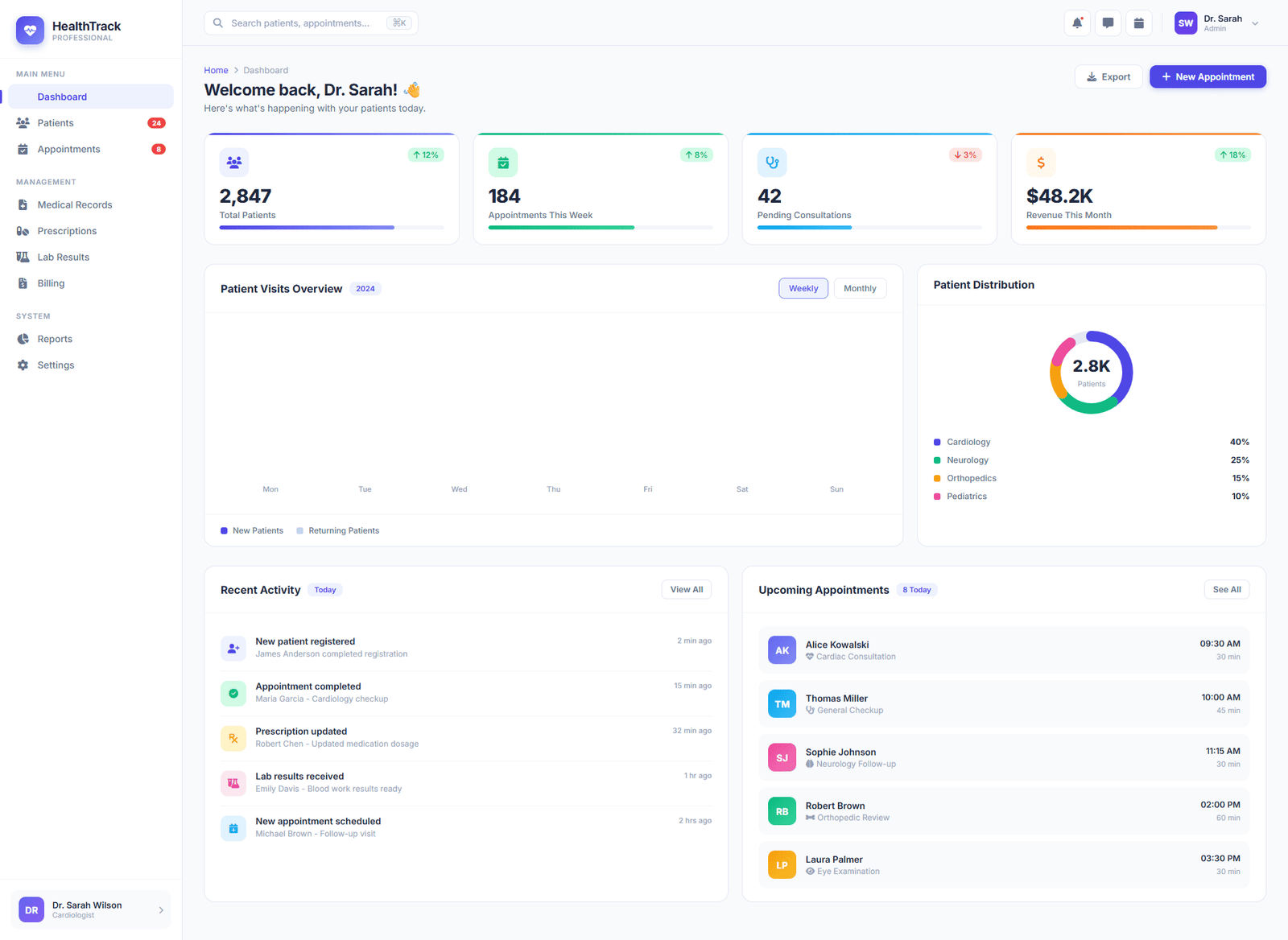The image size is (1288, 940).
Task: Toggle the New Patients legend item
Action: 251,530
